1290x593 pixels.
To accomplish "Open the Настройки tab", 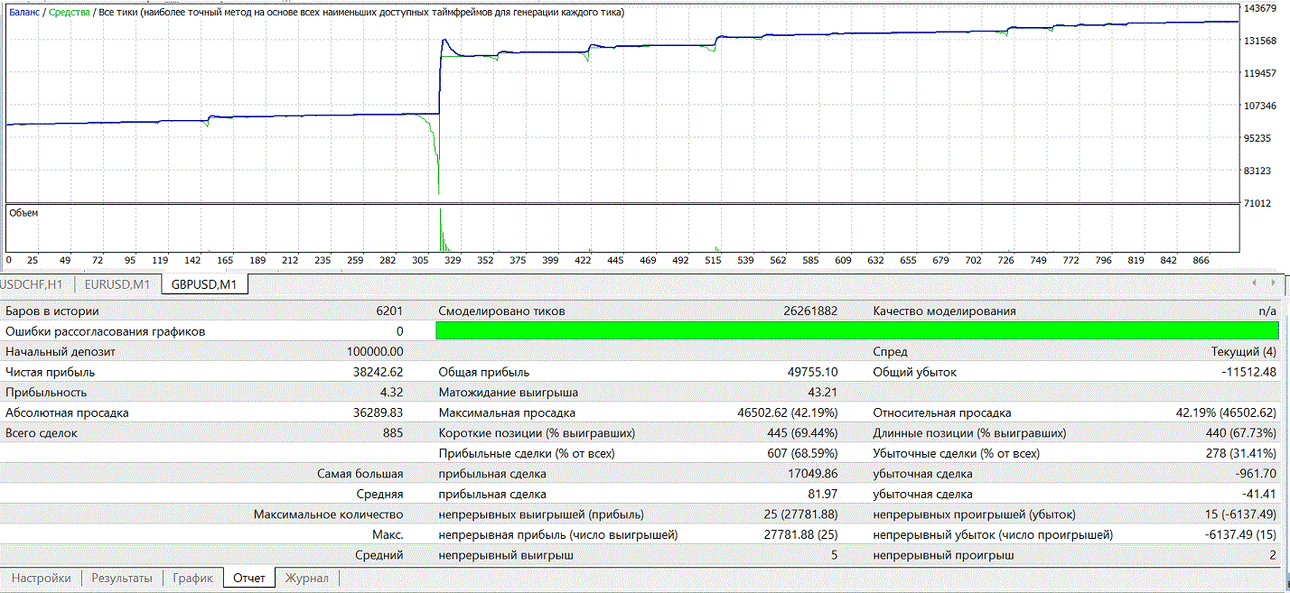I will 41,578.
